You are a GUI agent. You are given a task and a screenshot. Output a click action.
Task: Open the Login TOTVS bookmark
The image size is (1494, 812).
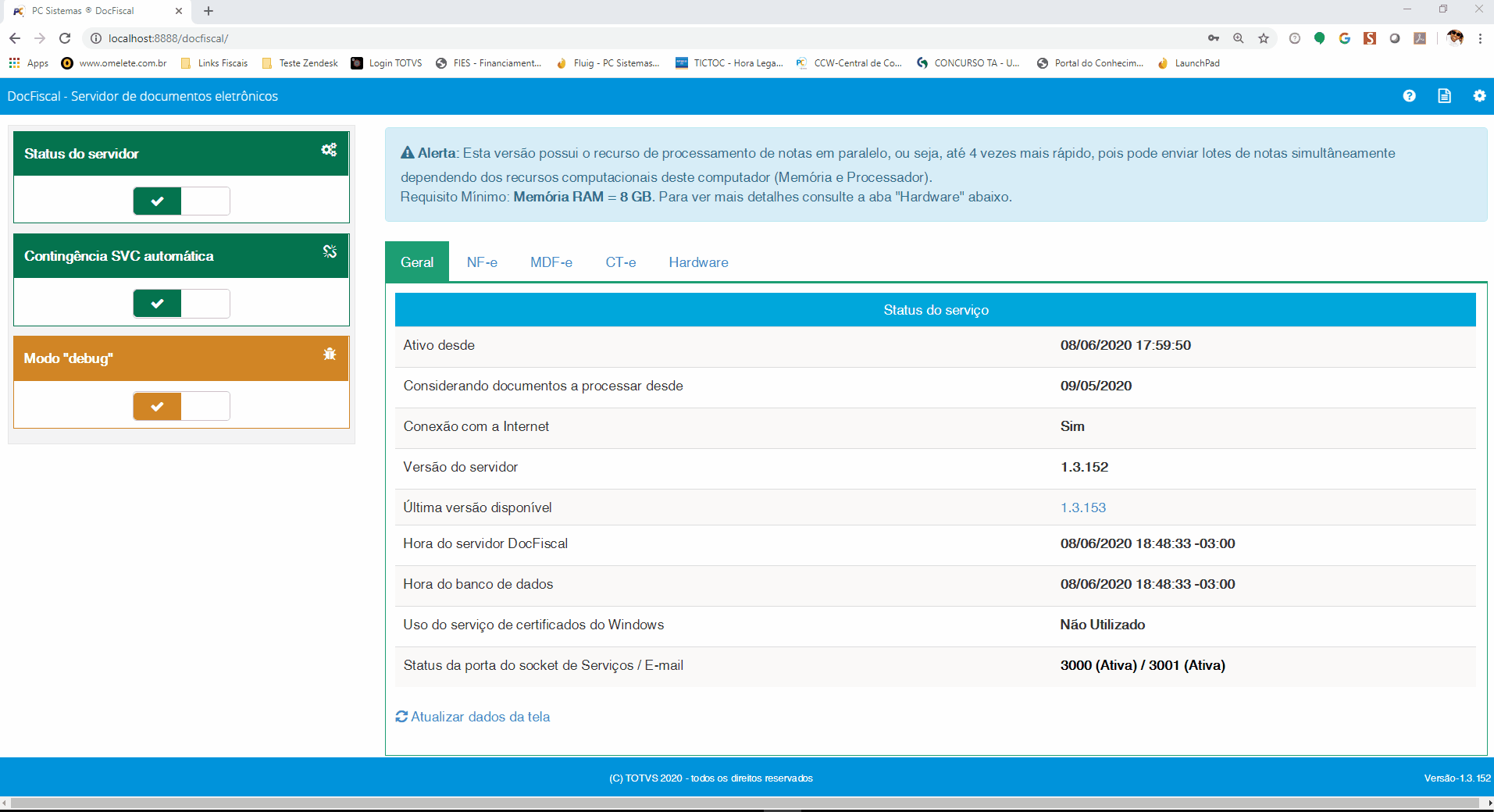click(387, 63)
